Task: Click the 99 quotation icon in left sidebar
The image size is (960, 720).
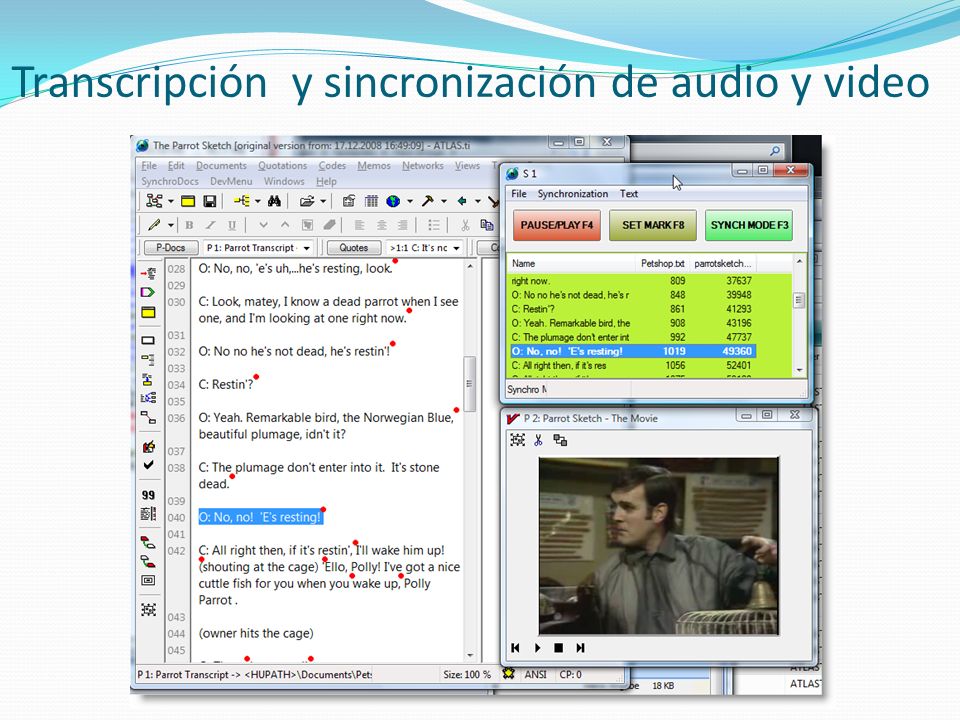Action: pos(148,495)
